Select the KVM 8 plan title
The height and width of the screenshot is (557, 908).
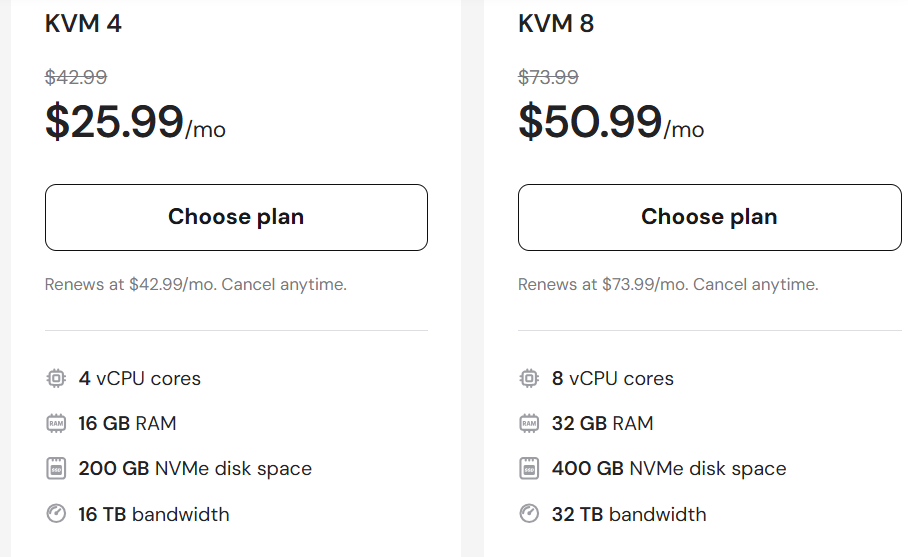point(556,24)
